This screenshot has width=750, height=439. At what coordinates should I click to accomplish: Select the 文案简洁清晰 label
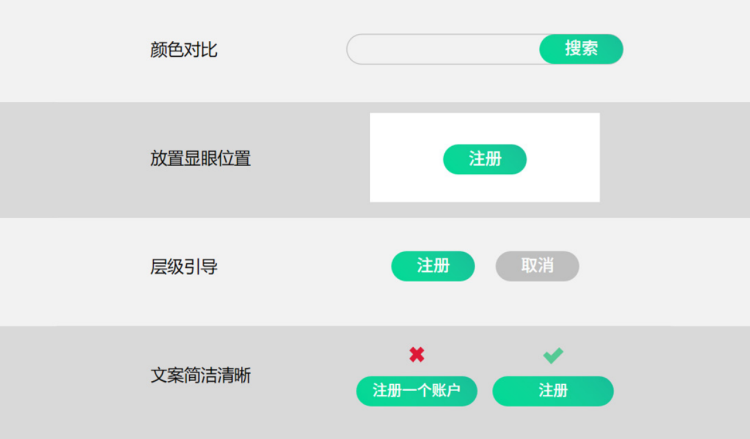(x=200, y=375)
